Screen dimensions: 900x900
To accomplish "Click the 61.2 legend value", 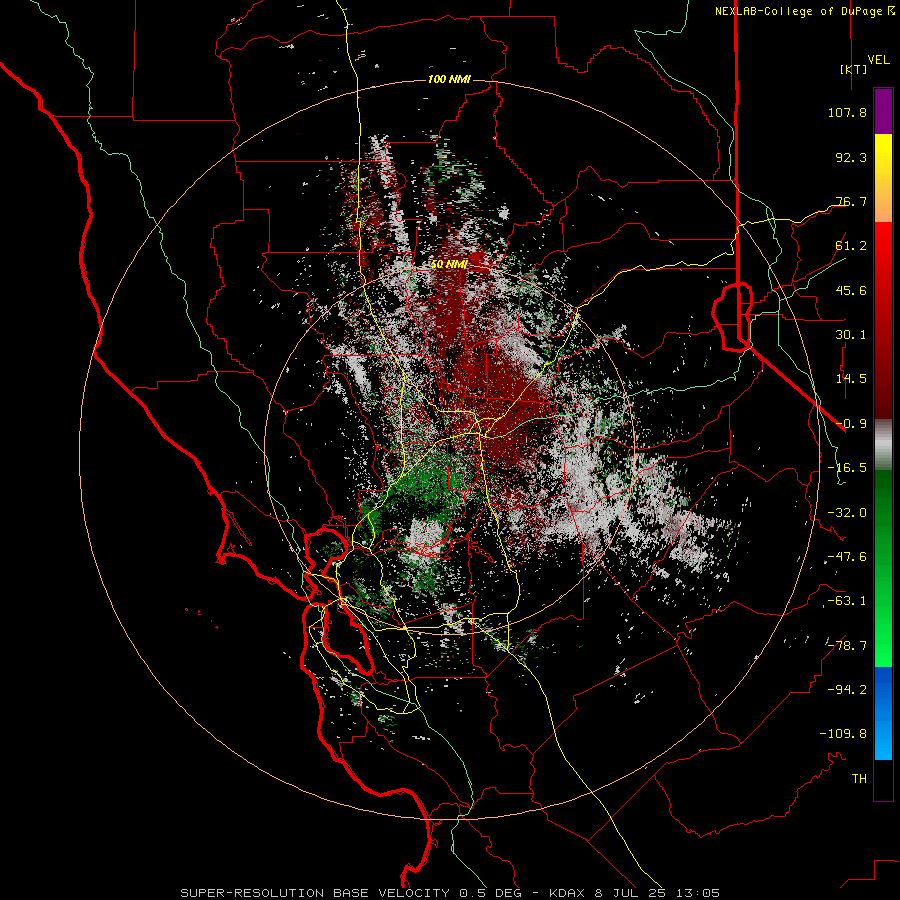I will pos(851,246).
